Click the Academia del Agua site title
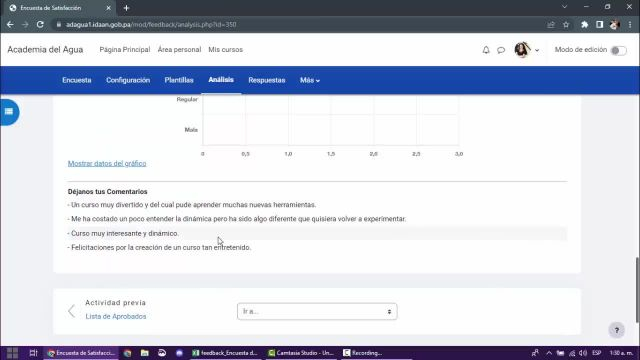The height and width of the screenshot is (360, 640). (x=45, y=49)
